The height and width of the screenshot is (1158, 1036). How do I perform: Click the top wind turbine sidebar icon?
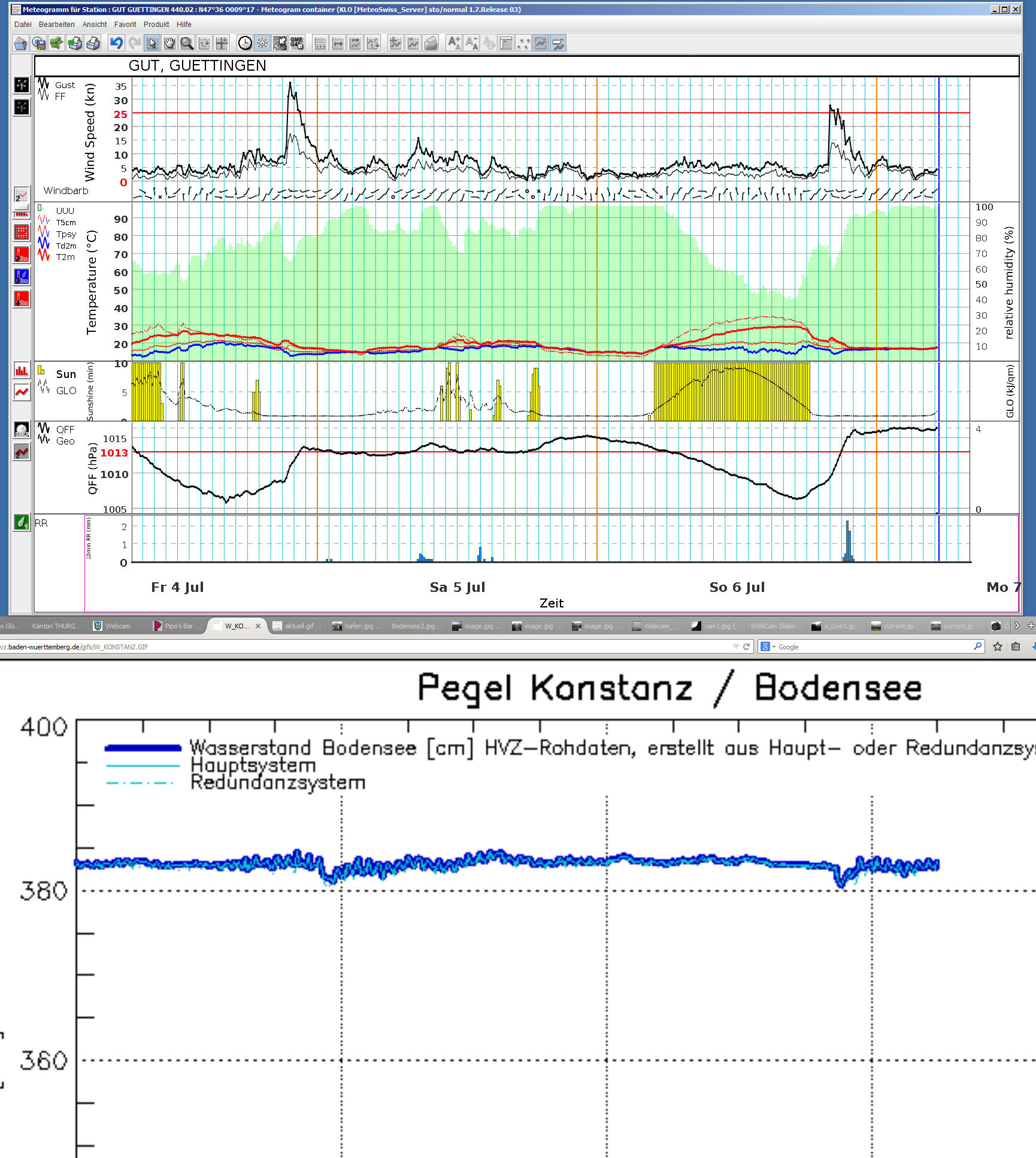tap(22, 84)
